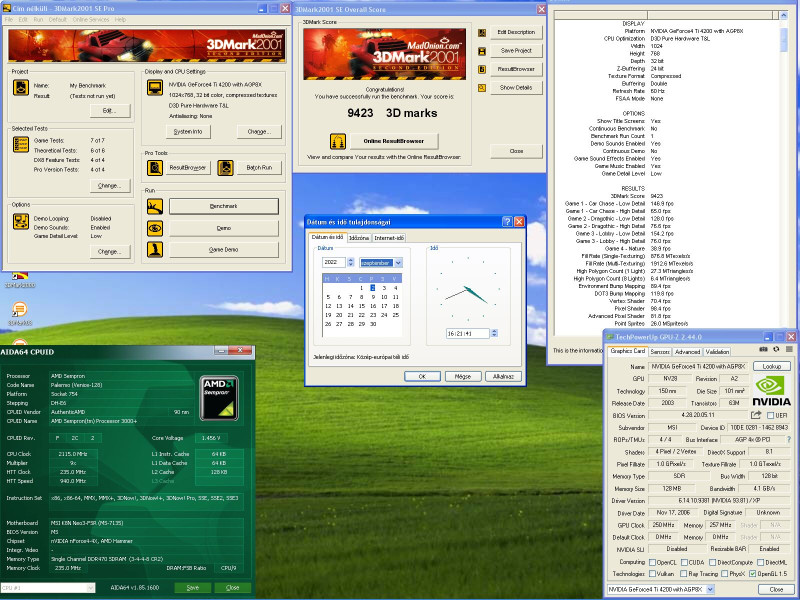
Task: Toggle the OpenGL 1.5 checkbox
Action: coord(754,574)
